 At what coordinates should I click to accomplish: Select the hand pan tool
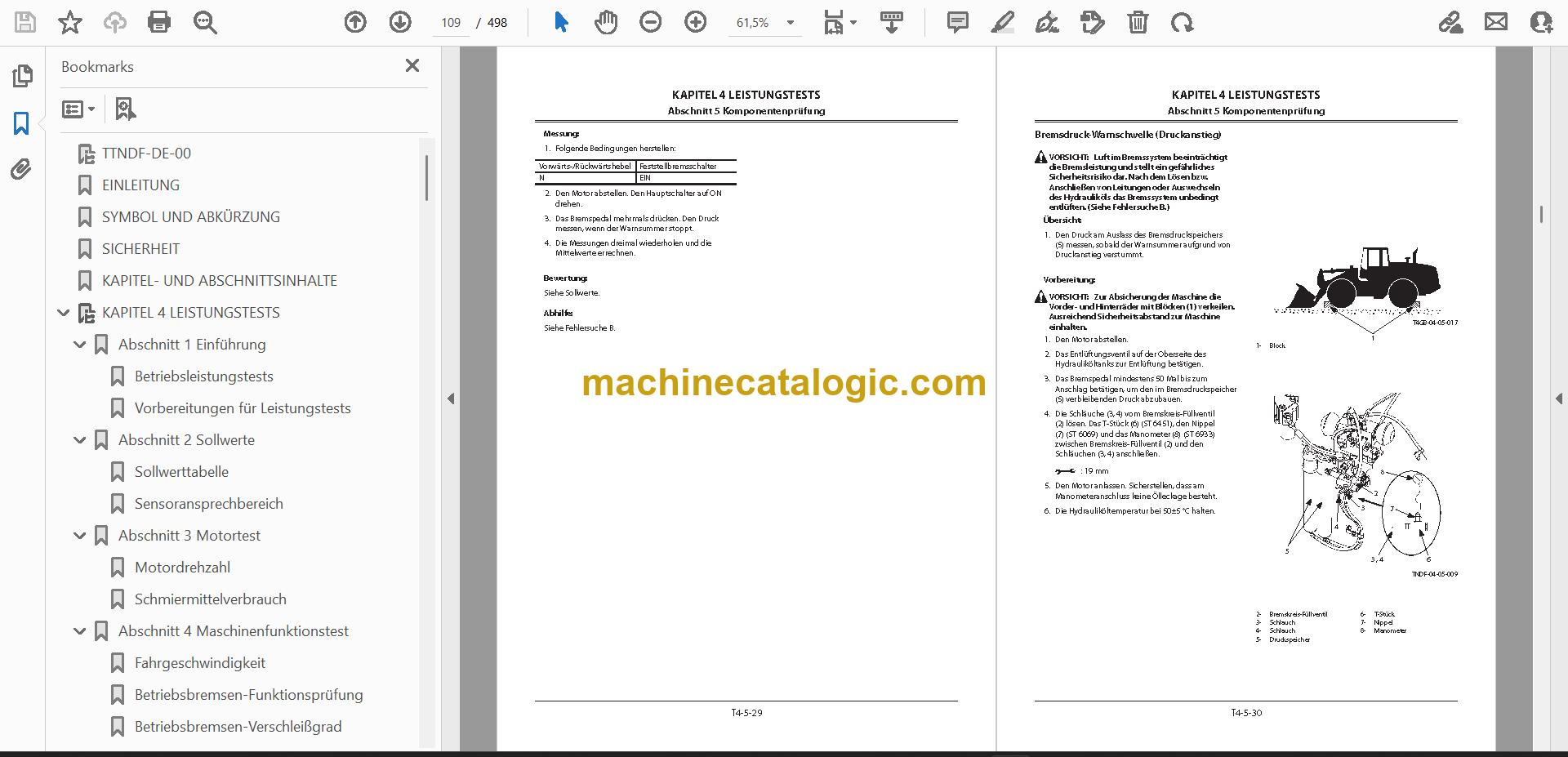606,22
